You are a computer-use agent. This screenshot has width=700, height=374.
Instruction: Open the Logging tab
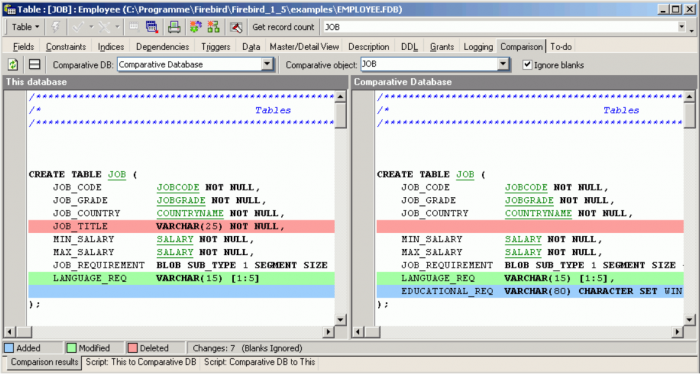(478, 46)
